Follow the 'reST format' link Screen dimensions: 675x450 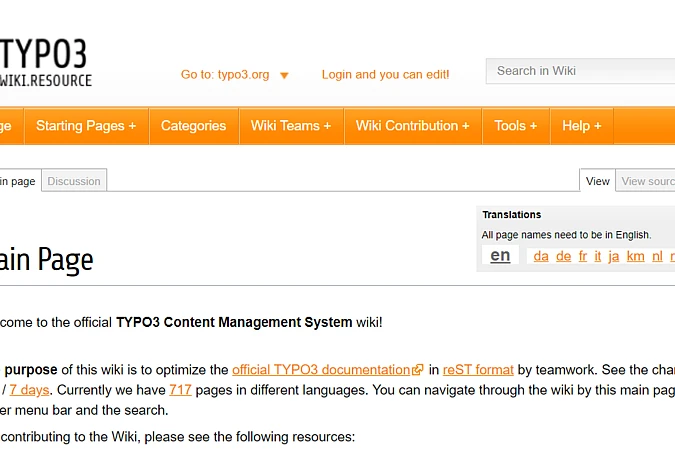coord(478,369)
